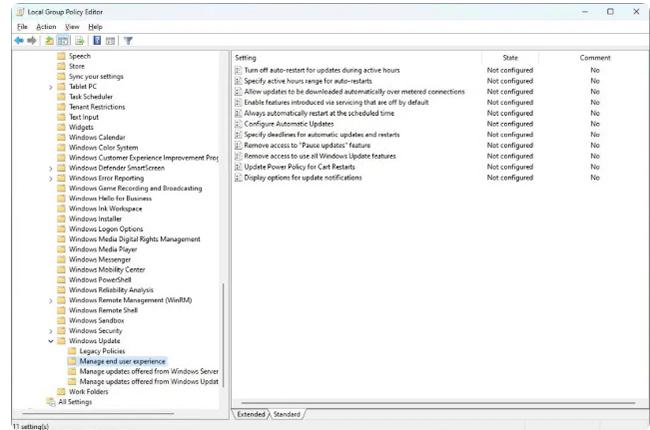Viewport: 650px width, 430px height.
Task: Open the View menu
Action: pyautogui.click(x=72, y=26)
